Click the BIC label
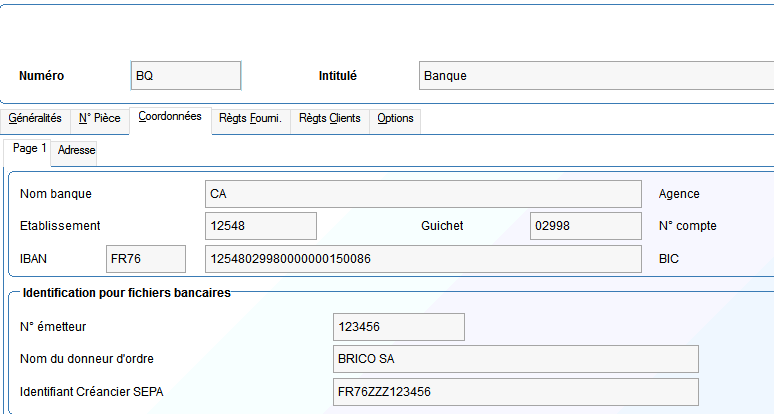The image size is (774, 414). point(669,259)
